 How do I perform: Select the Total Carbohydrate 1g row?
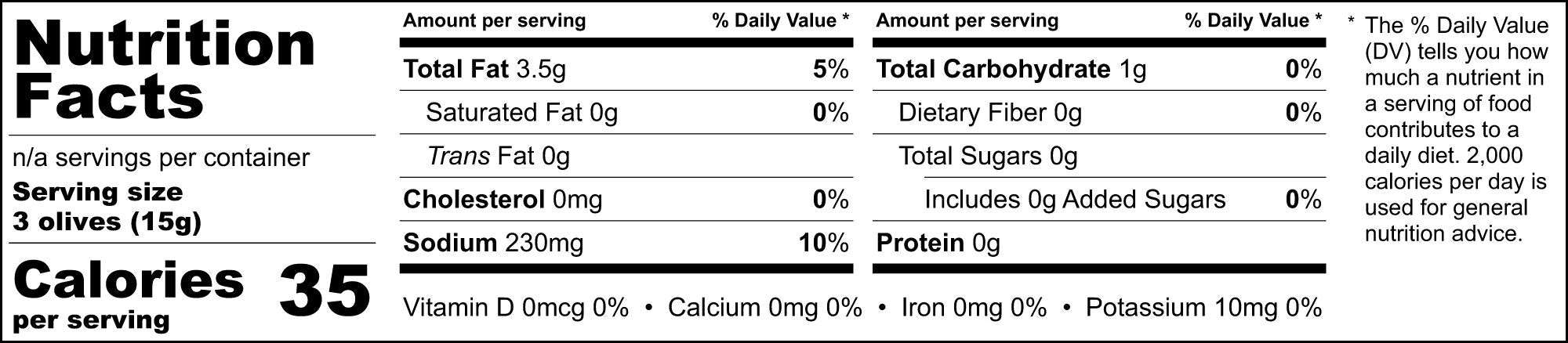click(x=1099, y=69)
